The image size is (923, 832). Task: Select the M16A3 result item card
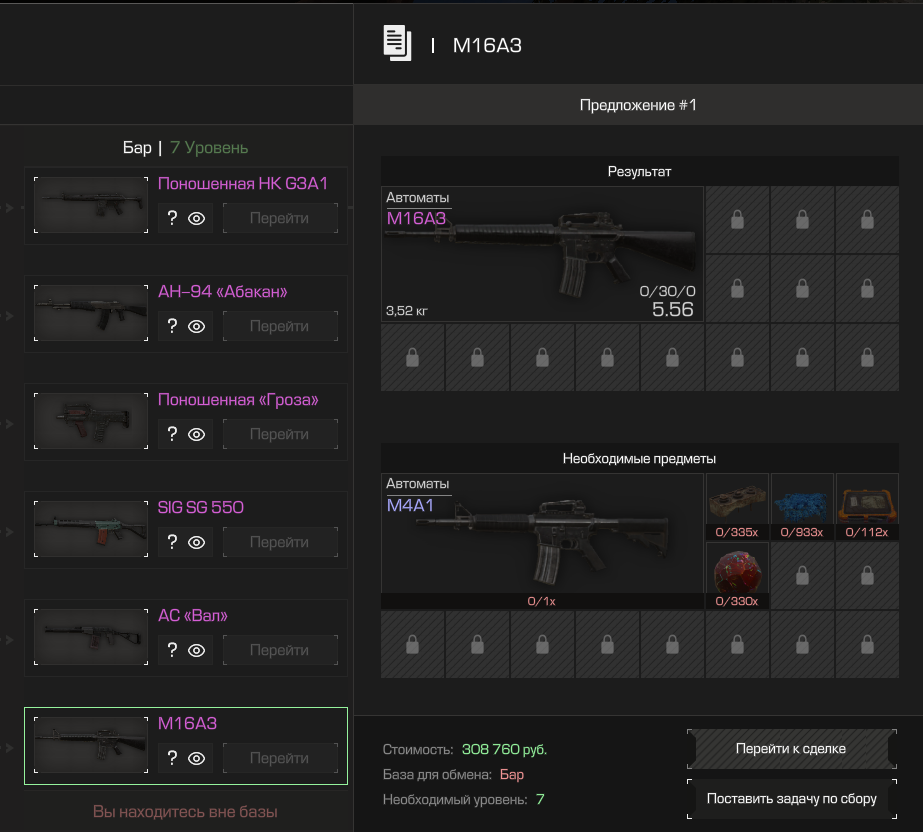(x=542, y=254)
